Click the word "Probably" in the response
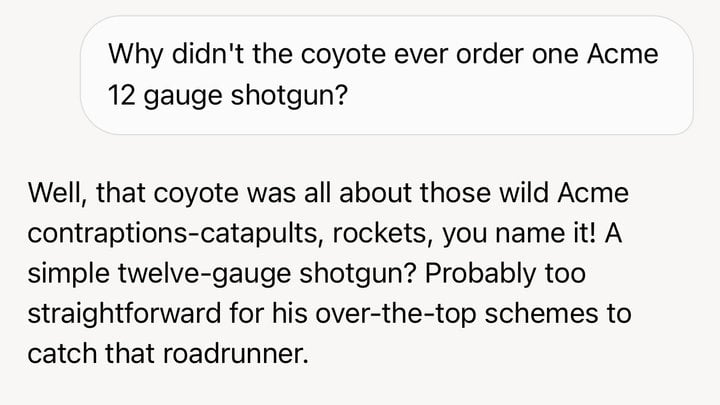Image resolution: width=720 pixels, height=405 pixels. click(x=480, y=274)
